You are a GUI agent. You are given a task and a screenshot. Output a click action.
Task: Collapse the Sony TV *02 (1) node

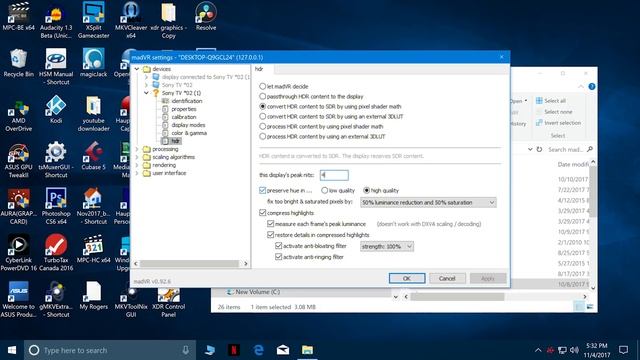pyautogui.click(x=146, y=93)
